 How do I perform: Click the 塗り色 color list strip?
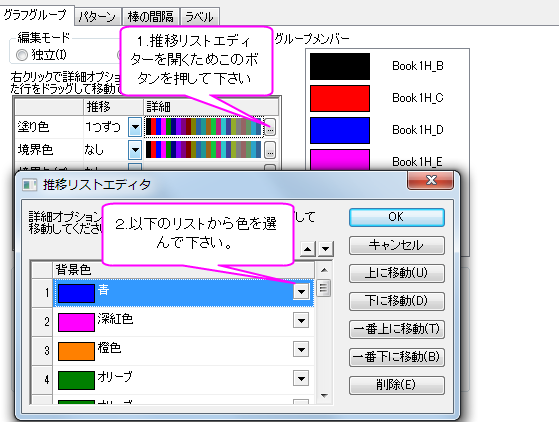(204, 127)
